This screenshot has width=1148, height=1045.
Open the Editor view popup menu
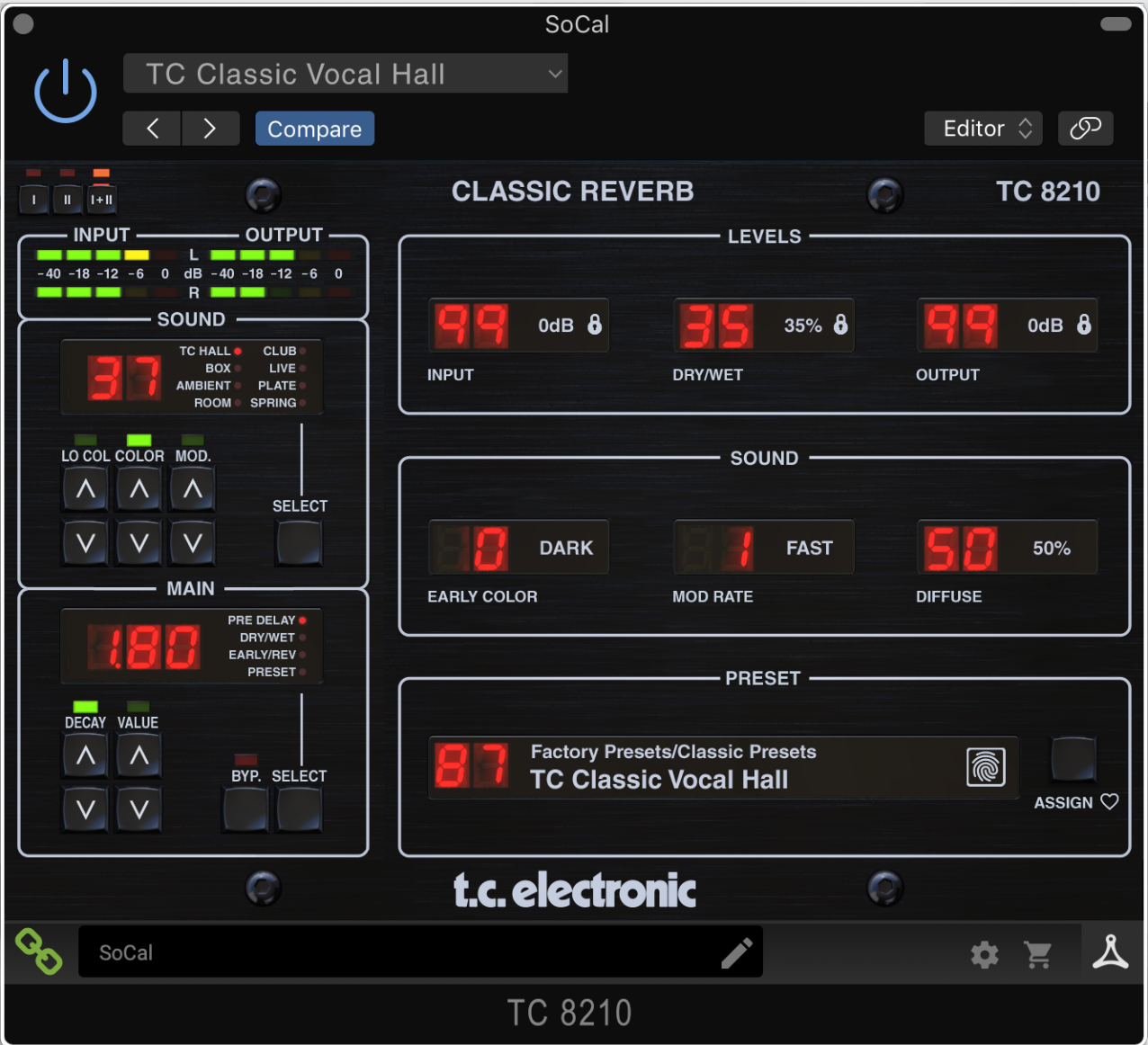(983, 129)
